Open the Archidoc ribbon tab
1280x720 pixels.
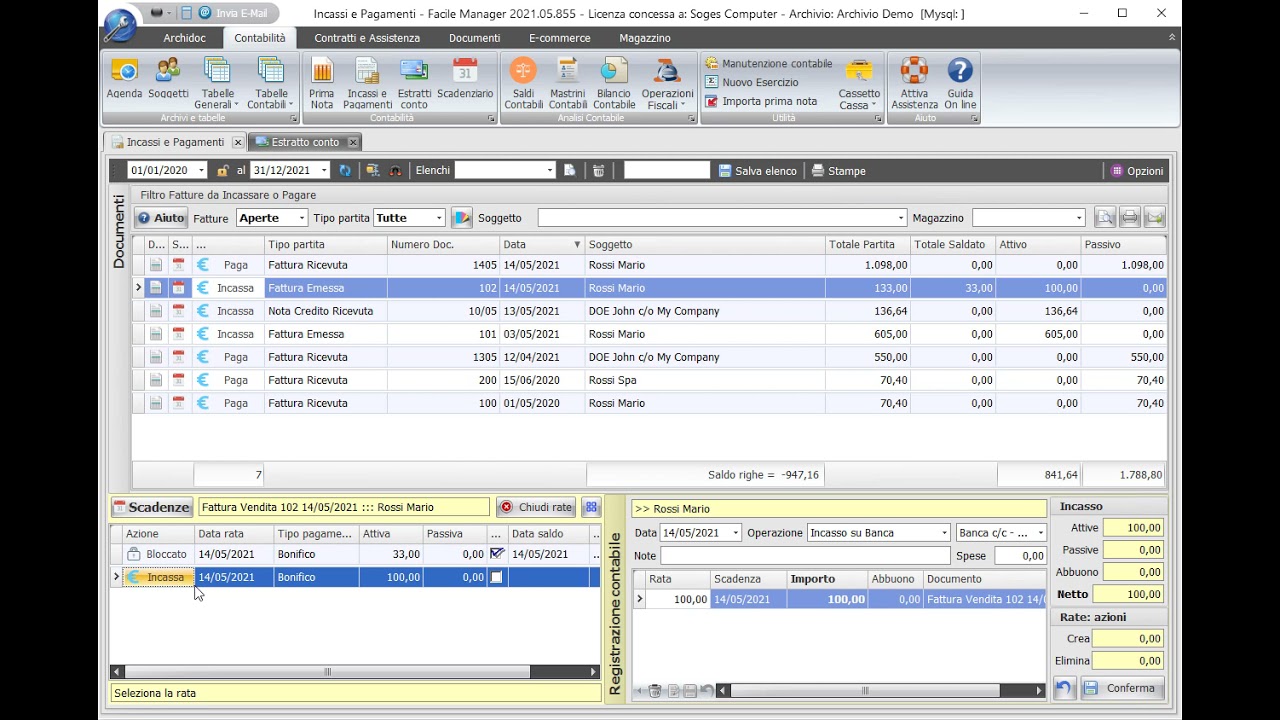(x=185, y=38)
